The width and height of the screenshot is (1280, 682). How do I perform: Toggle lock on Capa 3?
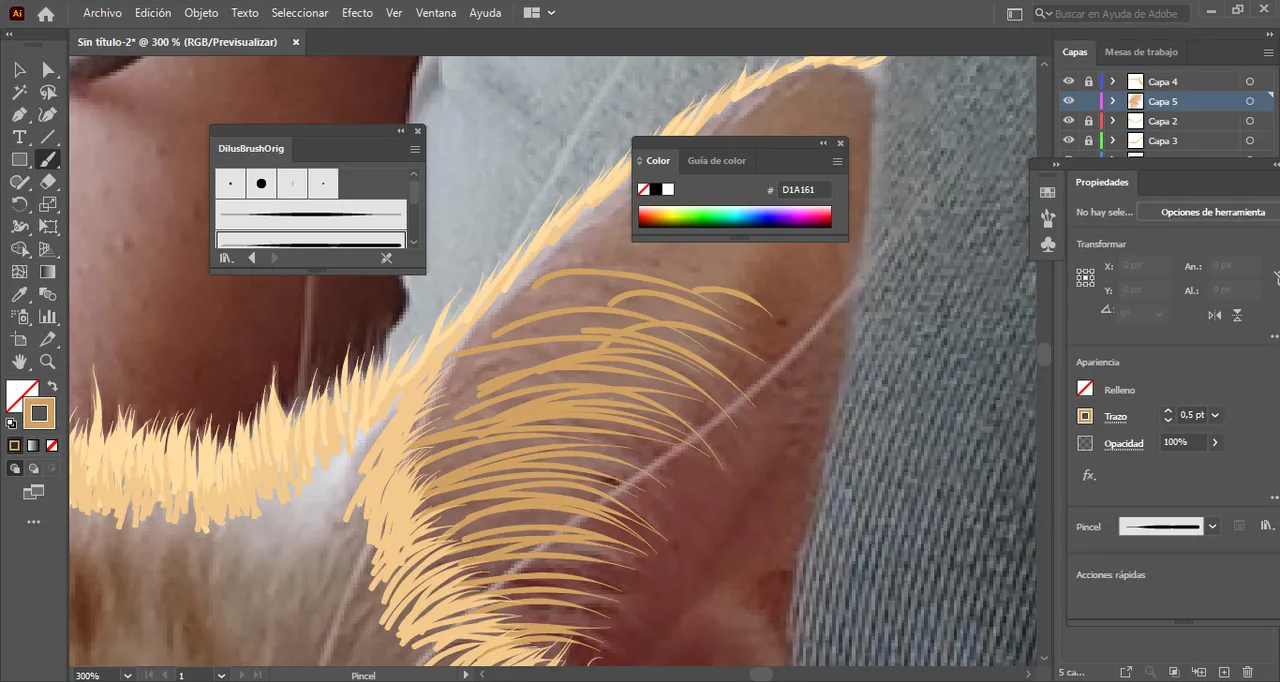coord(1088,141)
